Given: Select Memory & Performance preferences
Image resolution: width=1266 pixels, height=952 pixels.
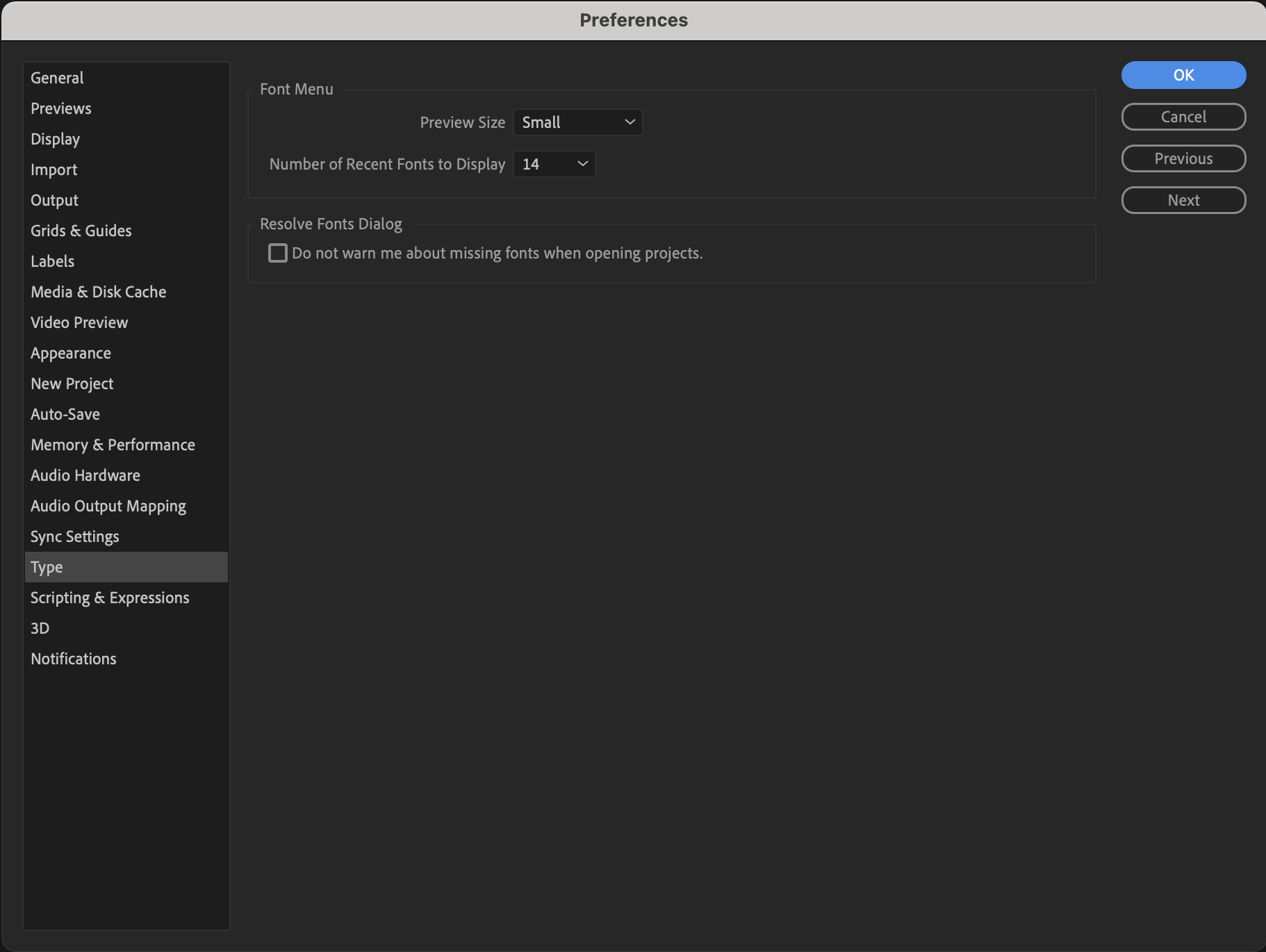Looking at the screenshot, I should coord(113,444).
